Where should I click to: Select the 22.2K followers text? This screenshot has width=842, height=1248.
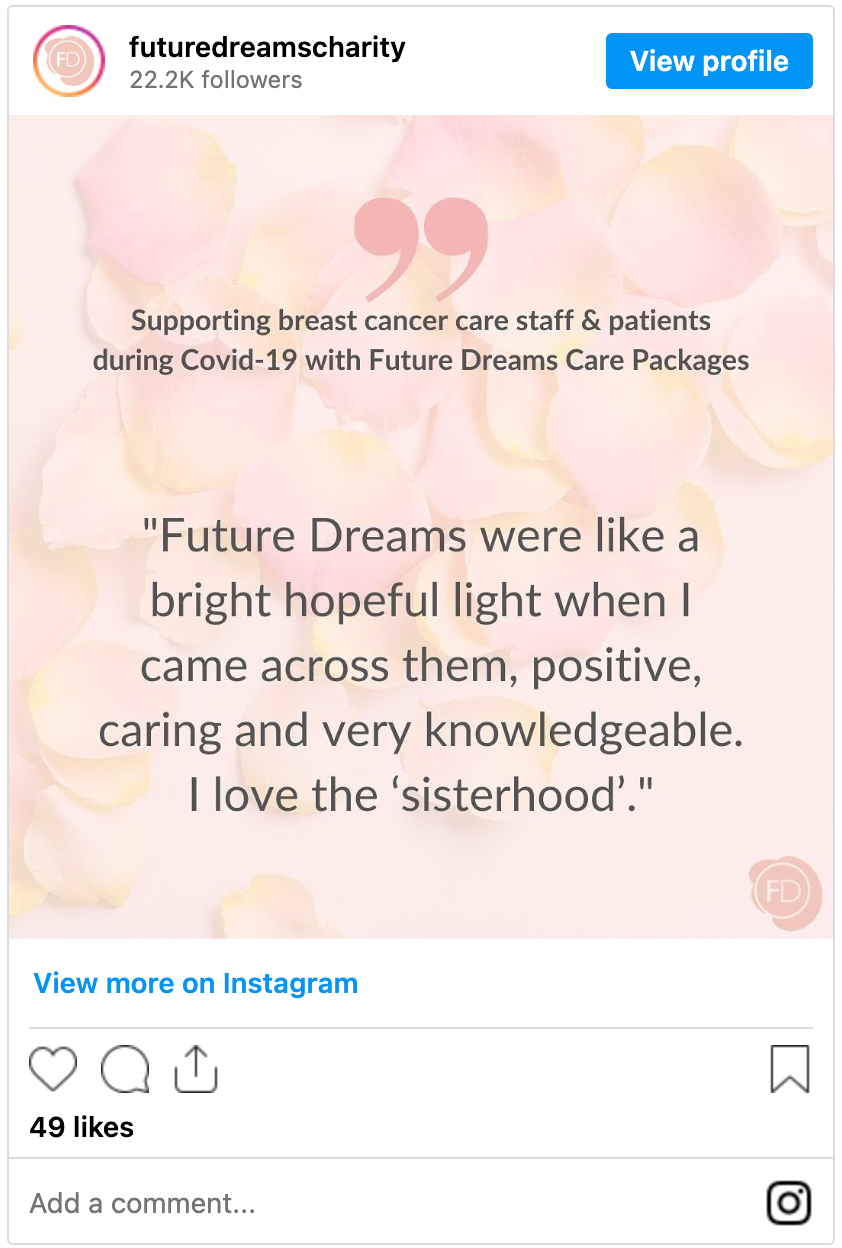[216, 80]
